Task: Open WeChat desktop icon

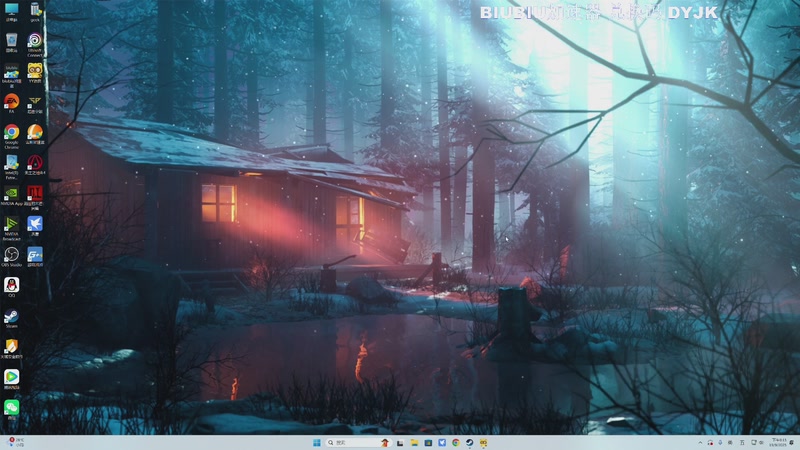Action: [11, 410]
